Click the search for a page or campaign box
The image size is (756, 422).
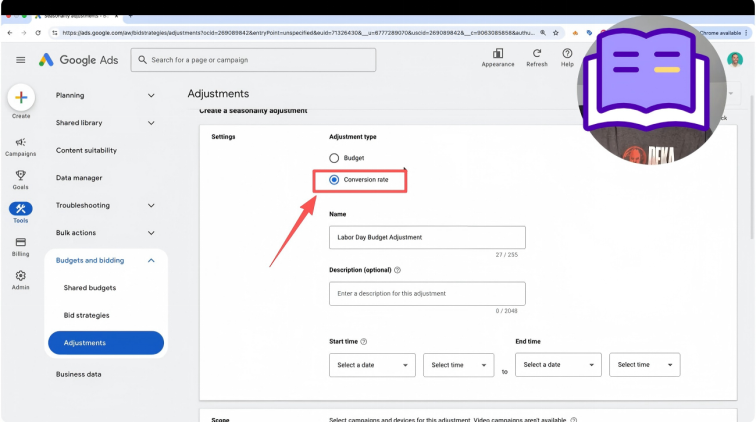tap(253, 60)
